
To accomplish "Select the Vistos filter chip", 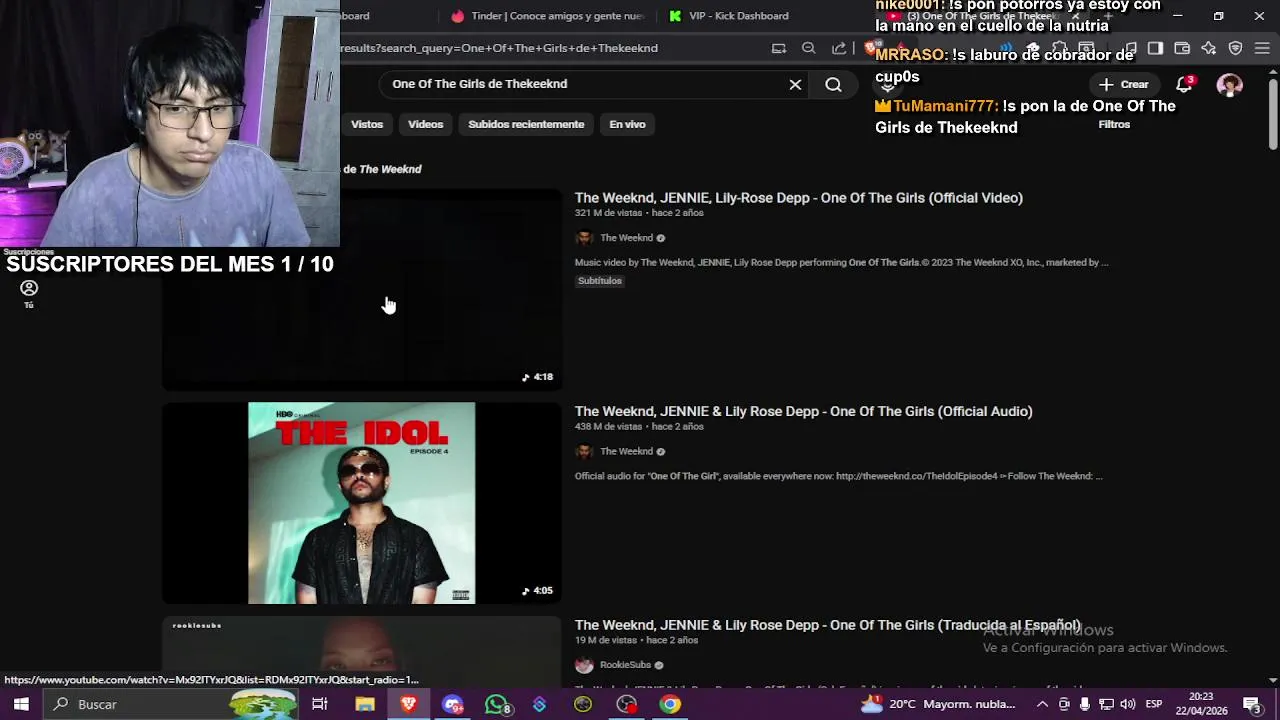I will pyautogui.click(x=367, y=124).
